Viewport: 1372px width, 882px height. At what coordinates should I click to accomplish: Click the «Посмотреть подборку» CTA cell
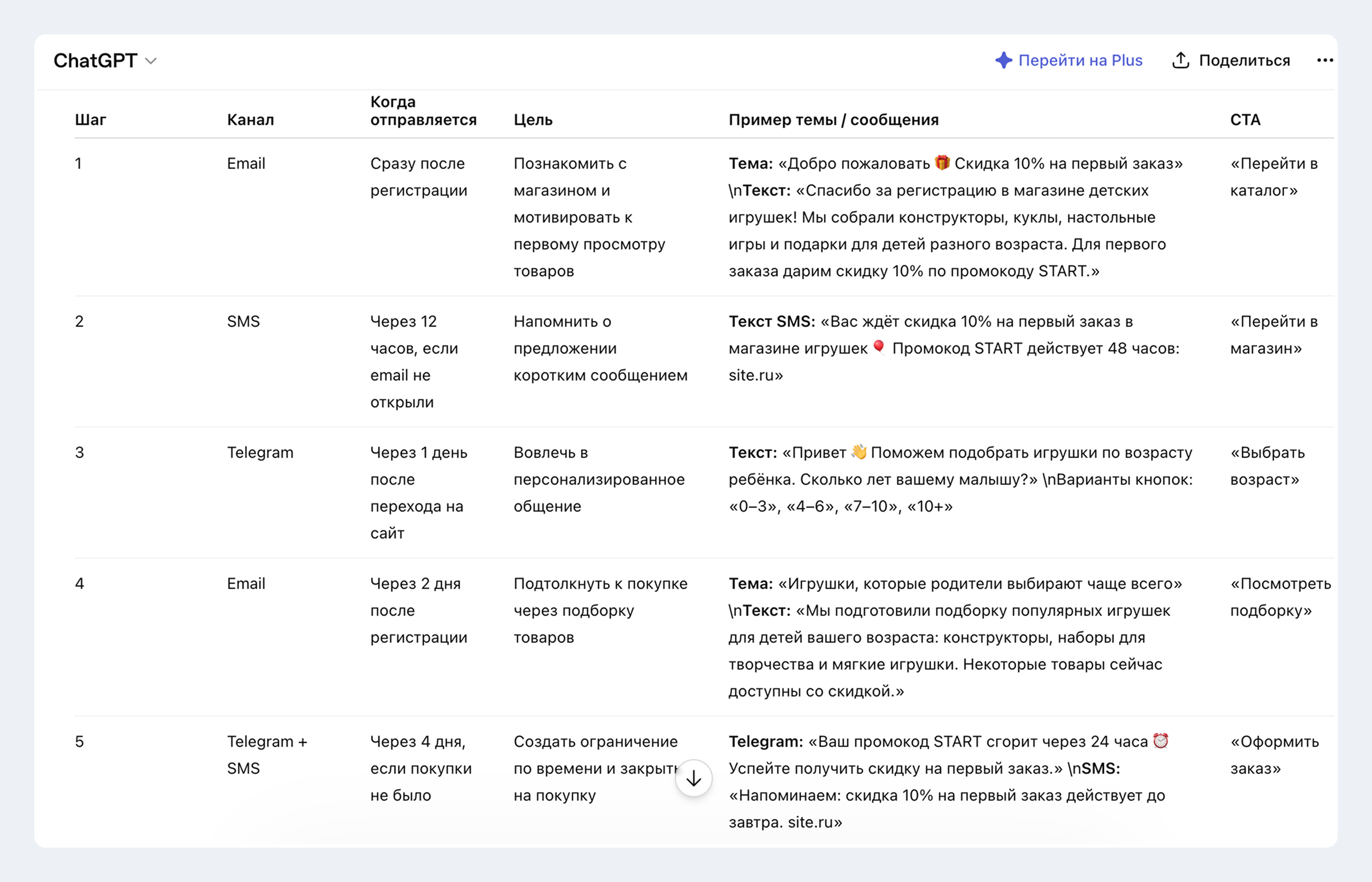[x=1281, y=597]
